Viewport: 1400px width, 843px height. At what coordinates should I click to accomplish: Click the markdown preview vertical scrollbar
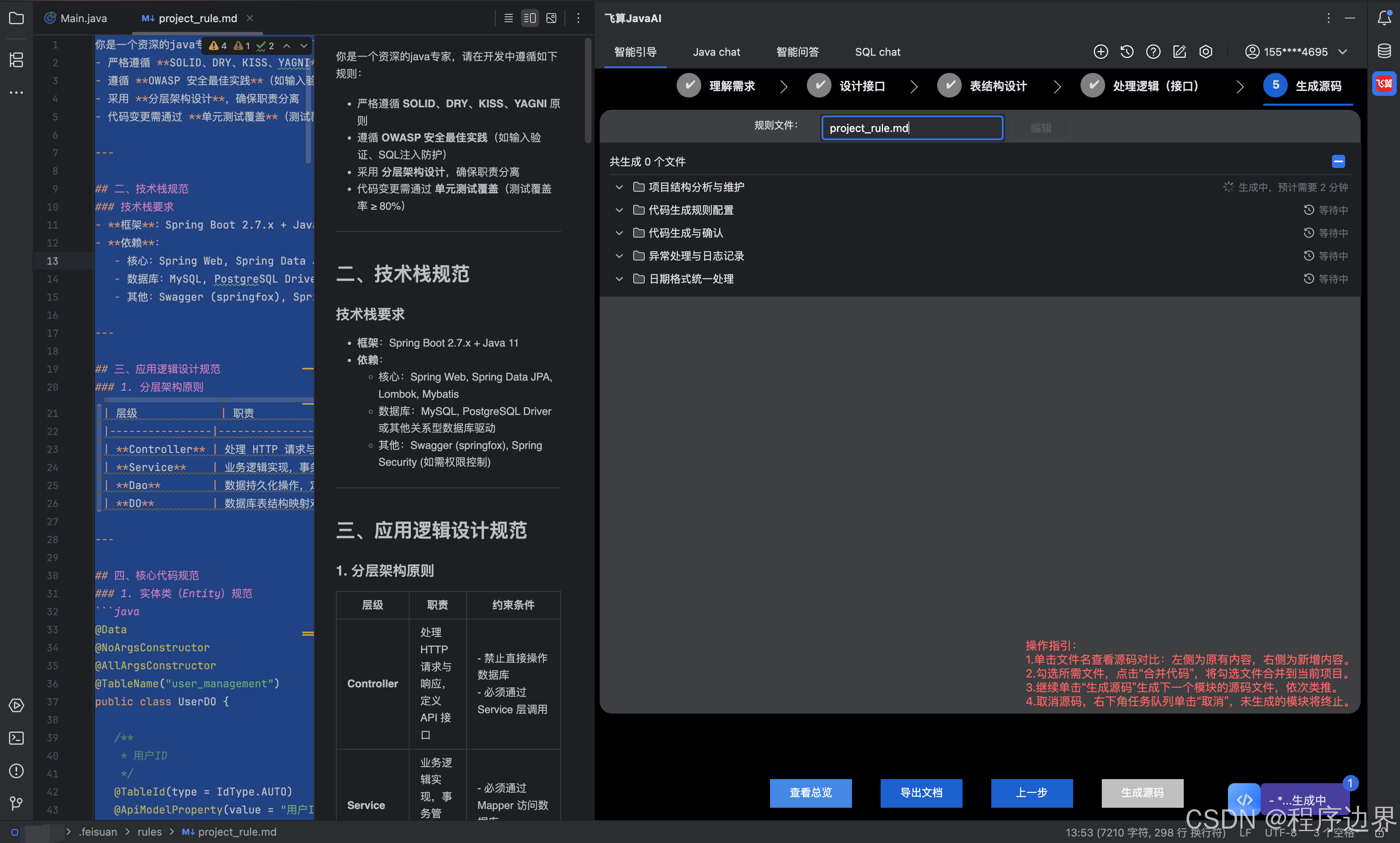click(x=588, y=91)
